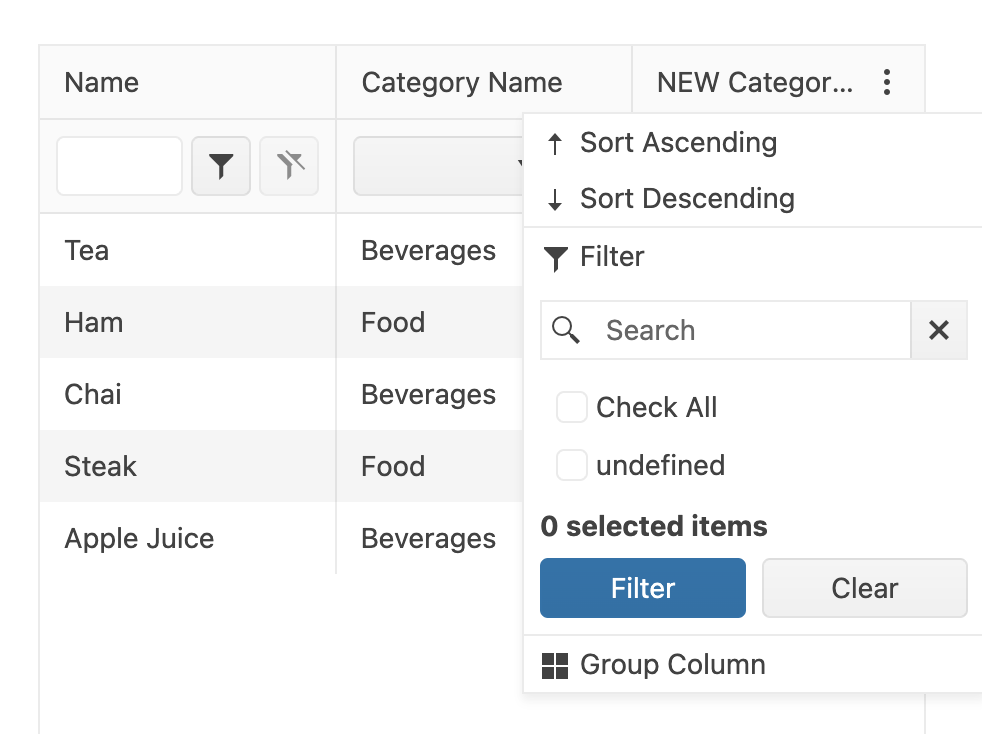Choose the Group Column menu entry
The width and height of the screenshot is (982, 734).
point(672,666)
